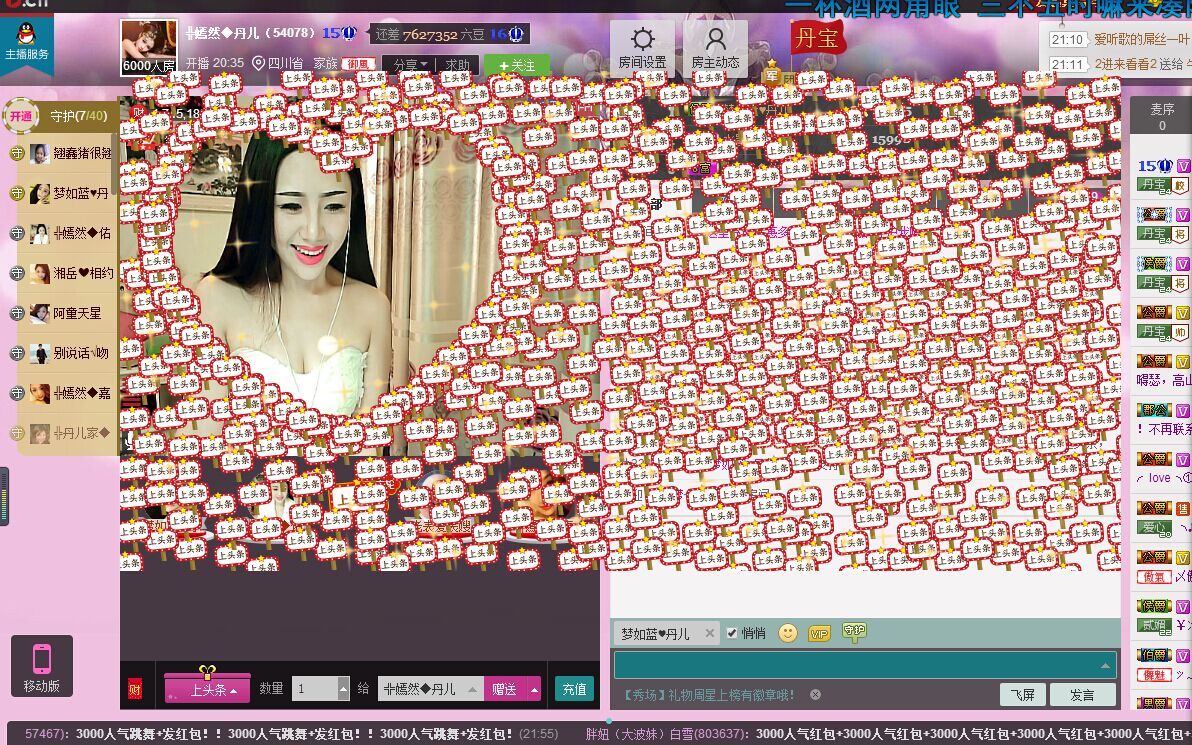Select guardian 湘岳♥相约 in list
This screenshot has width=1192, height=745.
(x=65, y=274)
